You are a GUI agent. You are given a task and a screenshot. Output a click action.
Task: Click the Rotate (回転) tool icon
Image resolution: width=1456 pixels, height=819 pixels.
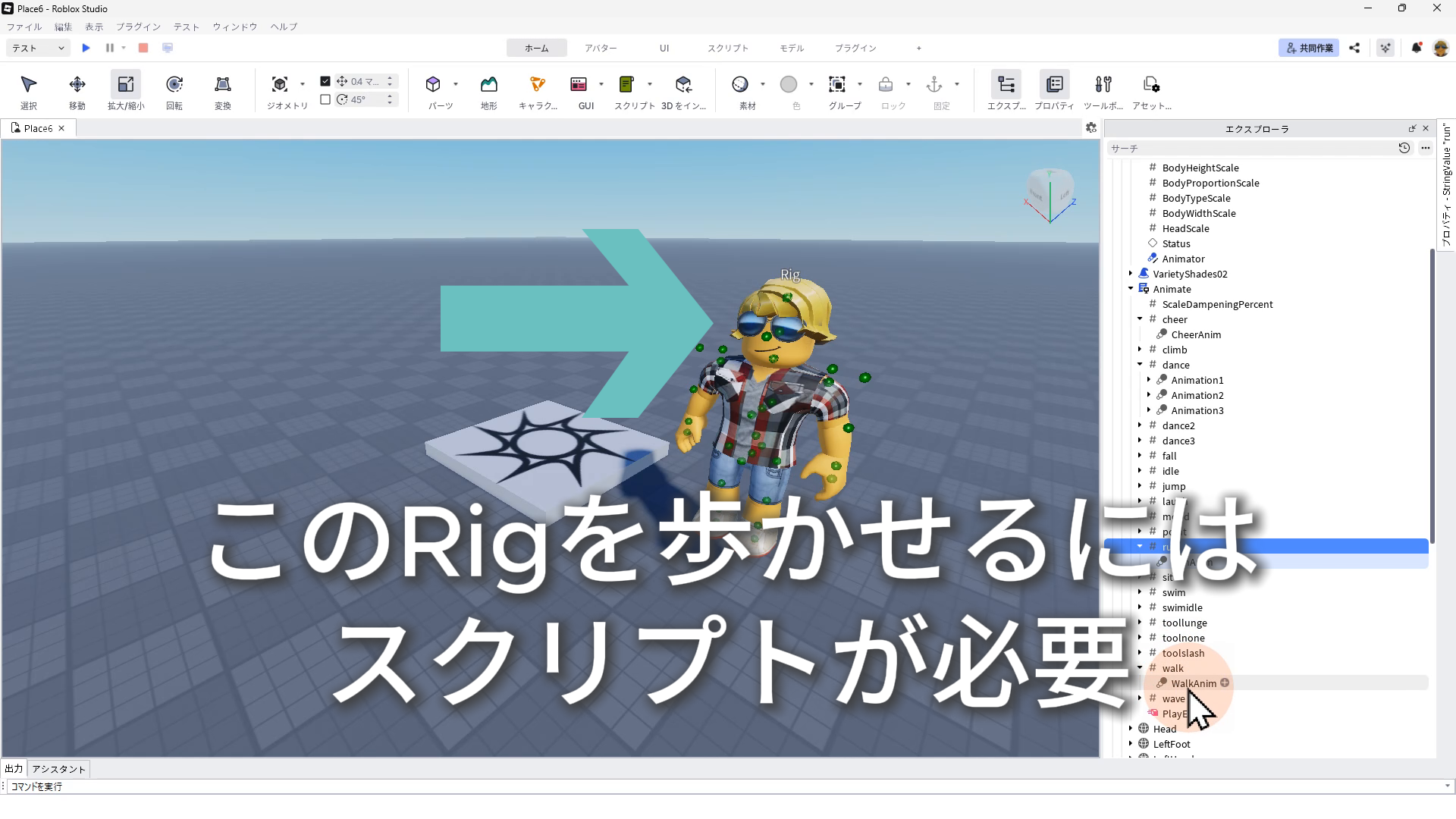pyautogui.click(x=174, y=85)
